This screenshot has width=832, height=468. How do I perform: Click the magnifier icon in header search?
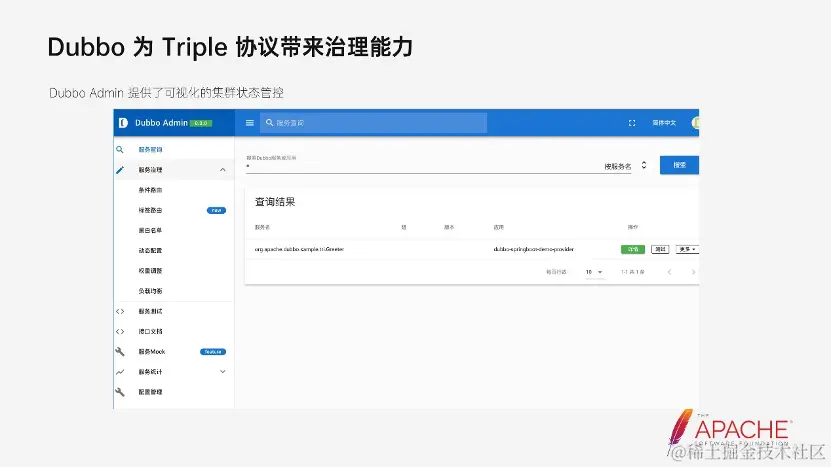270,123
